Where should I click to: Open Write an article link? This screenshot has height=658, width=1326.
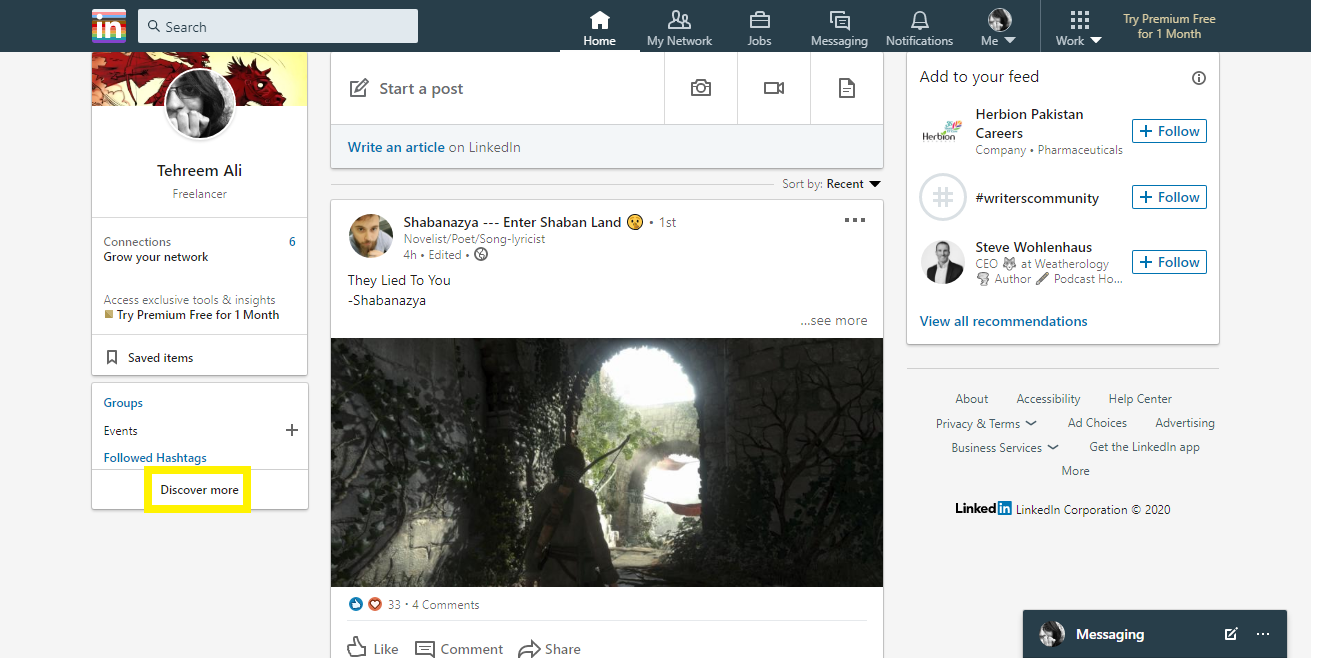(x=396, y=147)
